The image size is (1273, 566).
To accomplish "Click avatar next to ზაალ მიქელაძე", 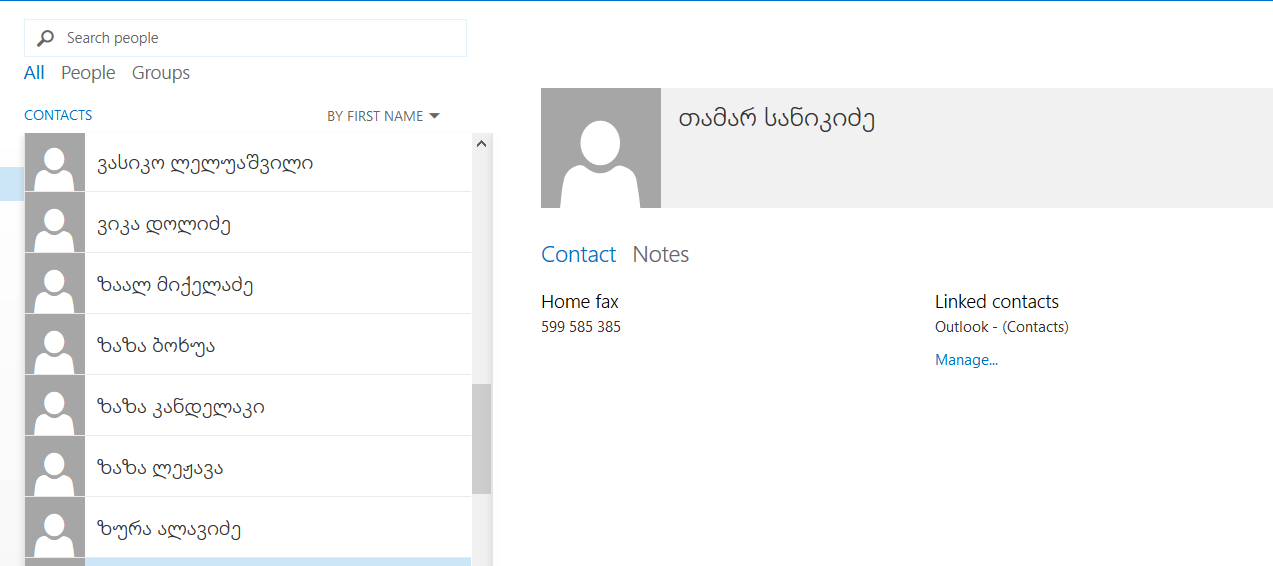I will click(x=54, y=284).
